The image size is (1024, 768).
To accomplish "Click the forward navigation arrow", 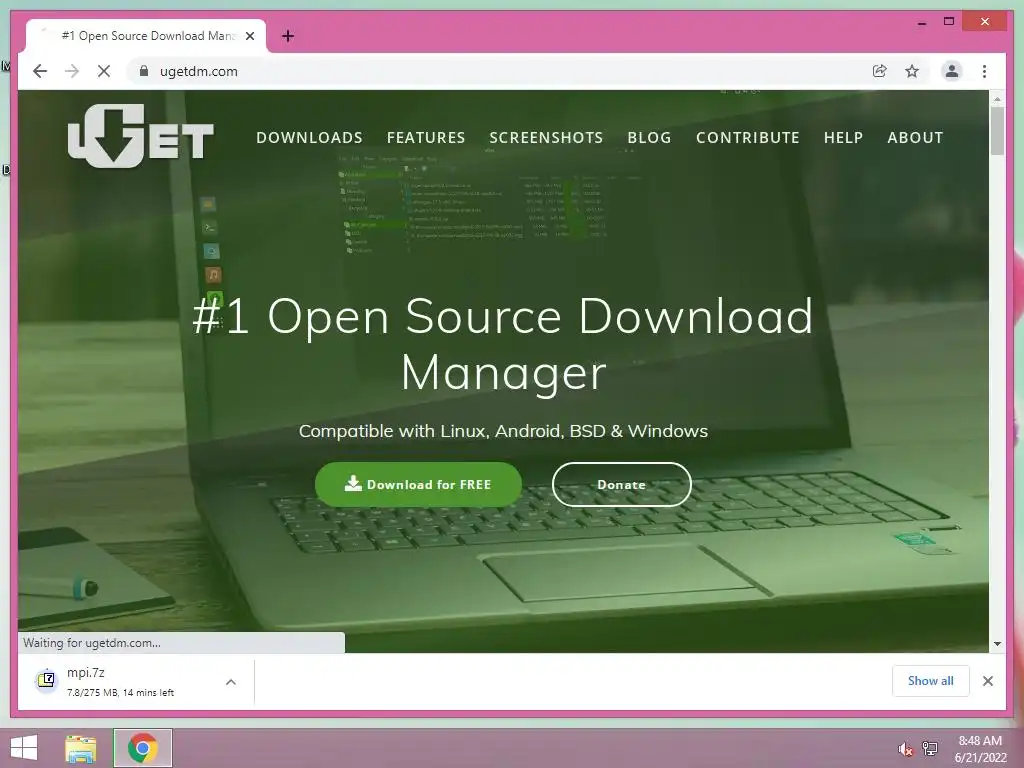I will [x=72, y=71].
